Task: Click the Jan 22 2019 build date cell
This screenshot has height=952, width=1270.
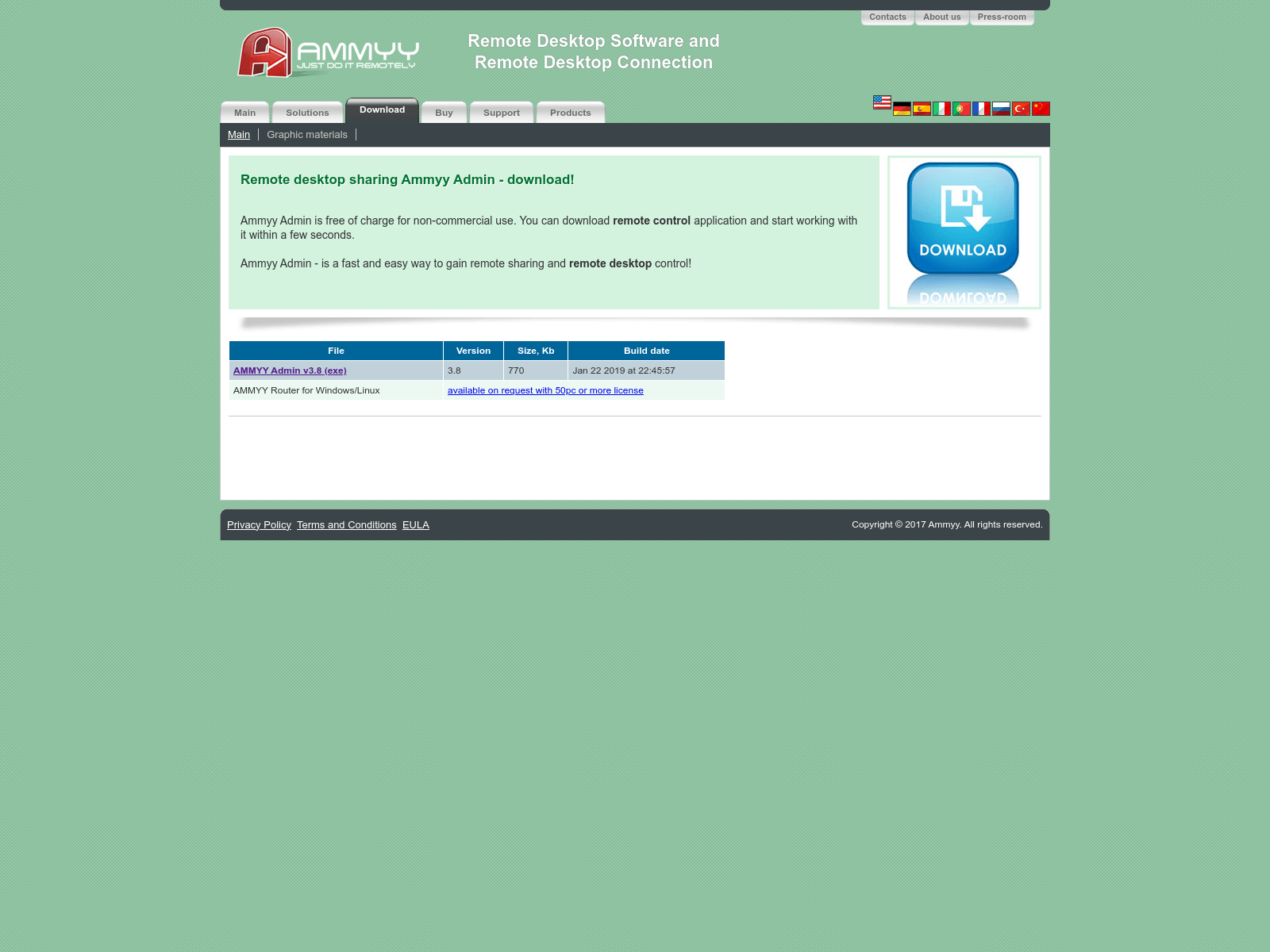Action: (x=646, y=370)
